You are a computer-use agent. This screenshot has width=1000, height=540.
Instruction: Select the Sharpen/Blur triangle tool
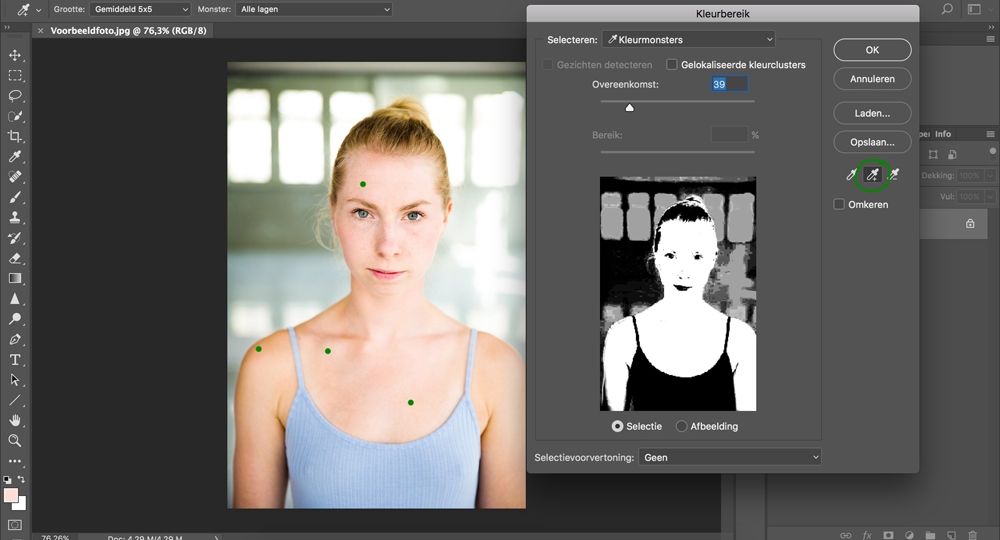15,298
